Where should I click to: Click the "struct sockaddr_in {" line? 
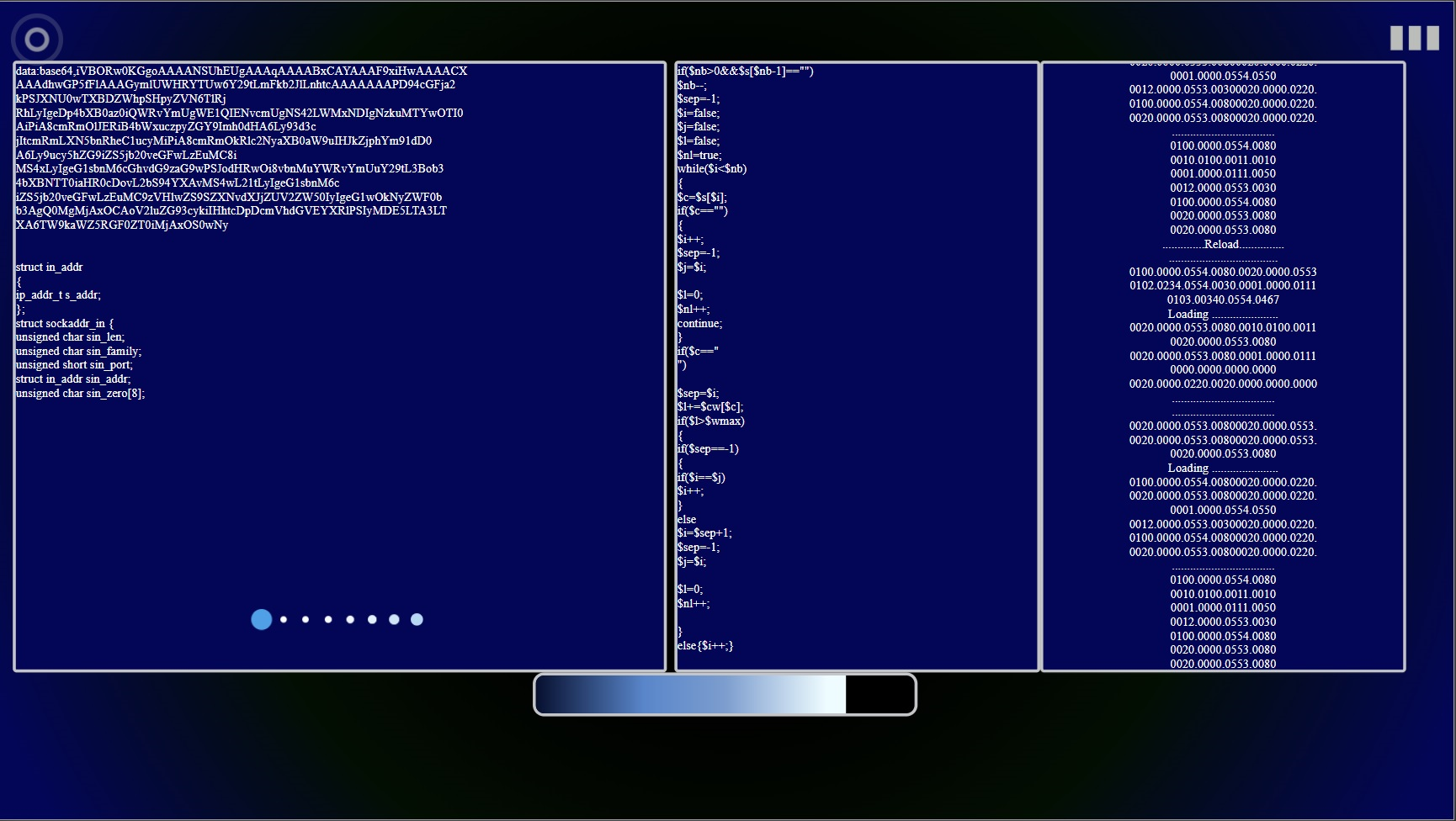64,324
